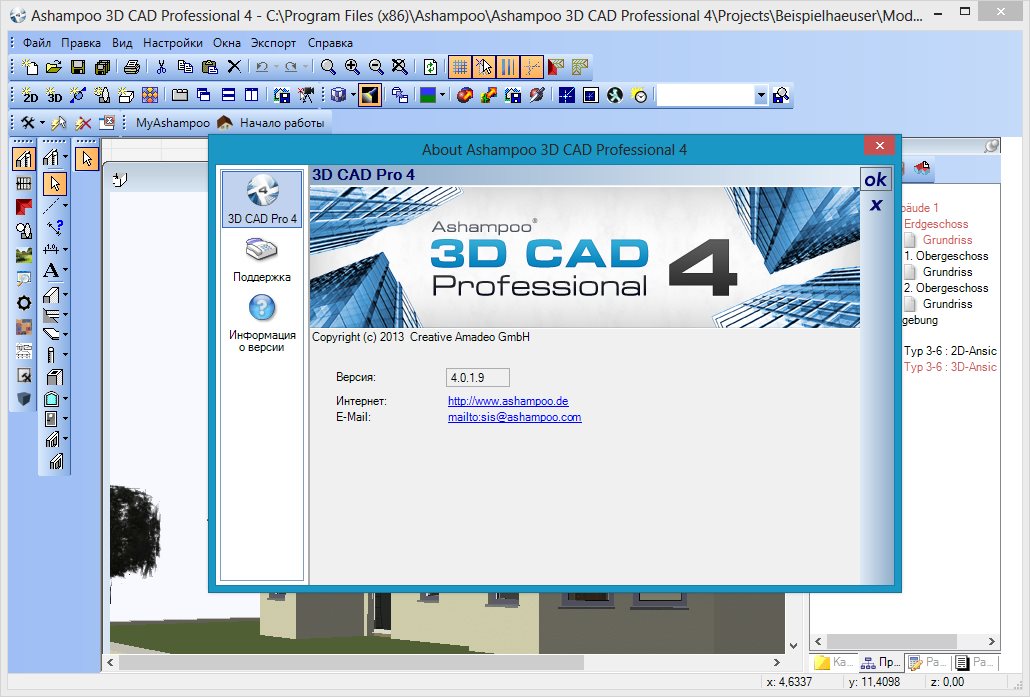1030x697 pixels.
Task: Open the gear settings icon in left sidebar
Action: pyautogui.click(x=24, y=303)
